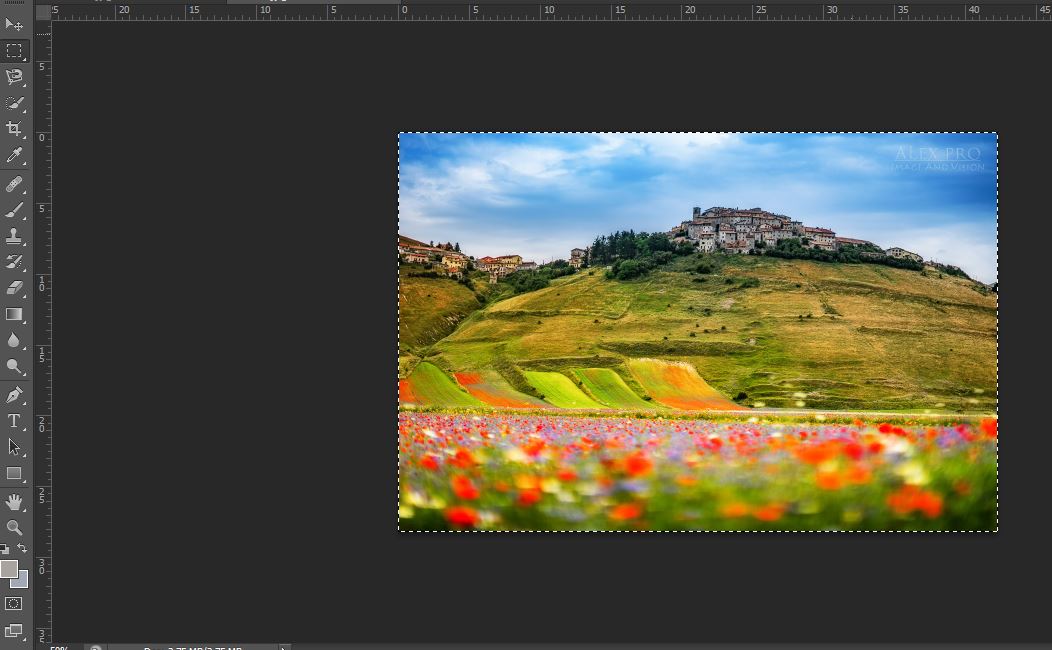Open the screen mode options

tap(14, 630)
